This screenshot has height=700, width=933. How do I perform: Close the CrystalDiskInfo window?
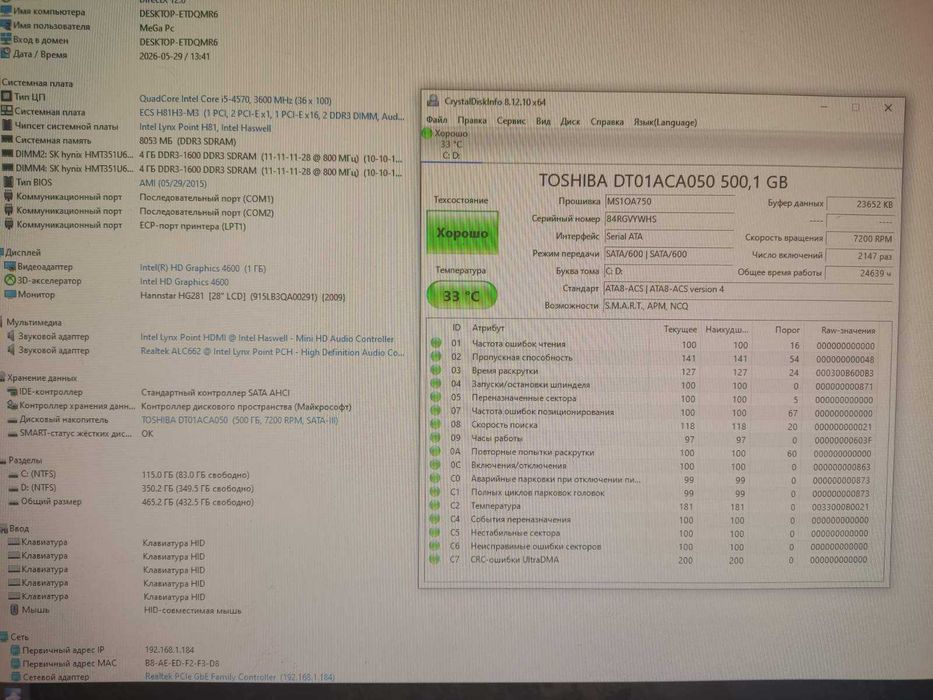point(888,108)
